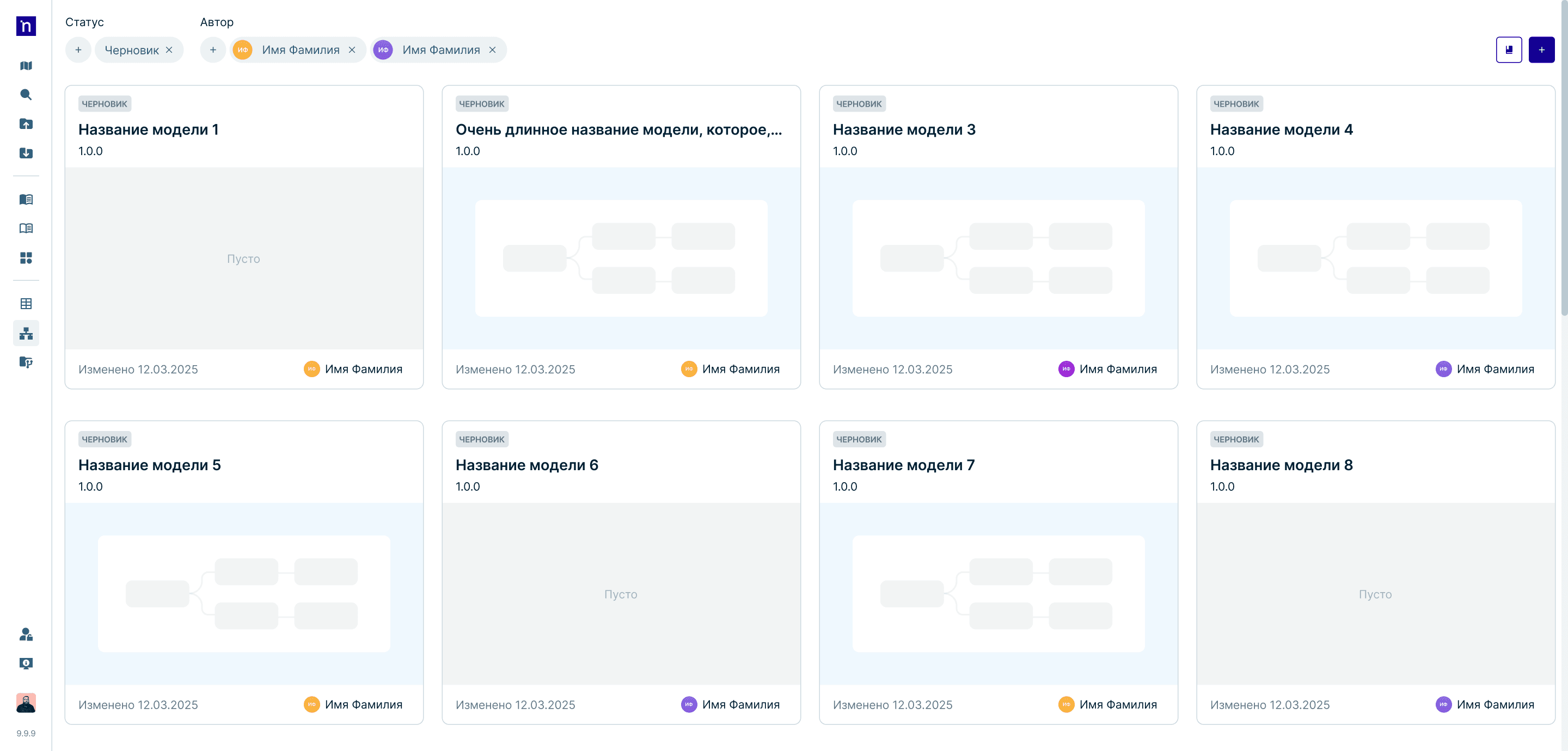
Task: Open the folder upload sidebar icon
Action: [x=26, y=124]
